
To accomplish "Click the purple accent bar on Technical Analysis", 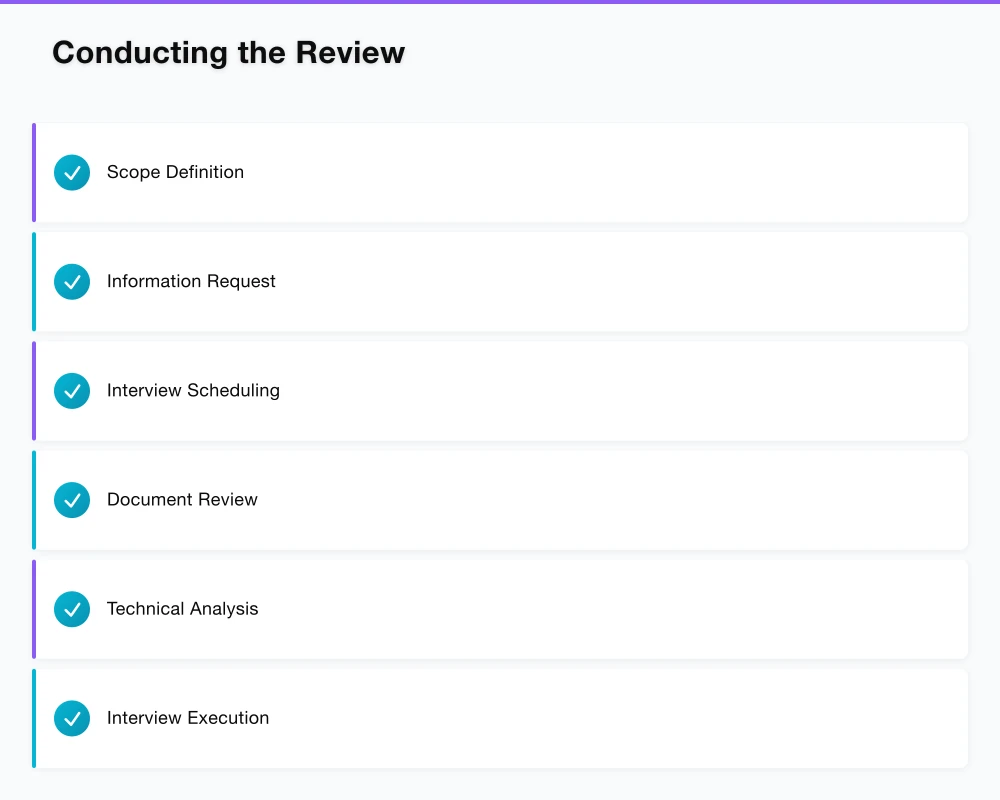I will pyautogui.click(x=34, y=609).
